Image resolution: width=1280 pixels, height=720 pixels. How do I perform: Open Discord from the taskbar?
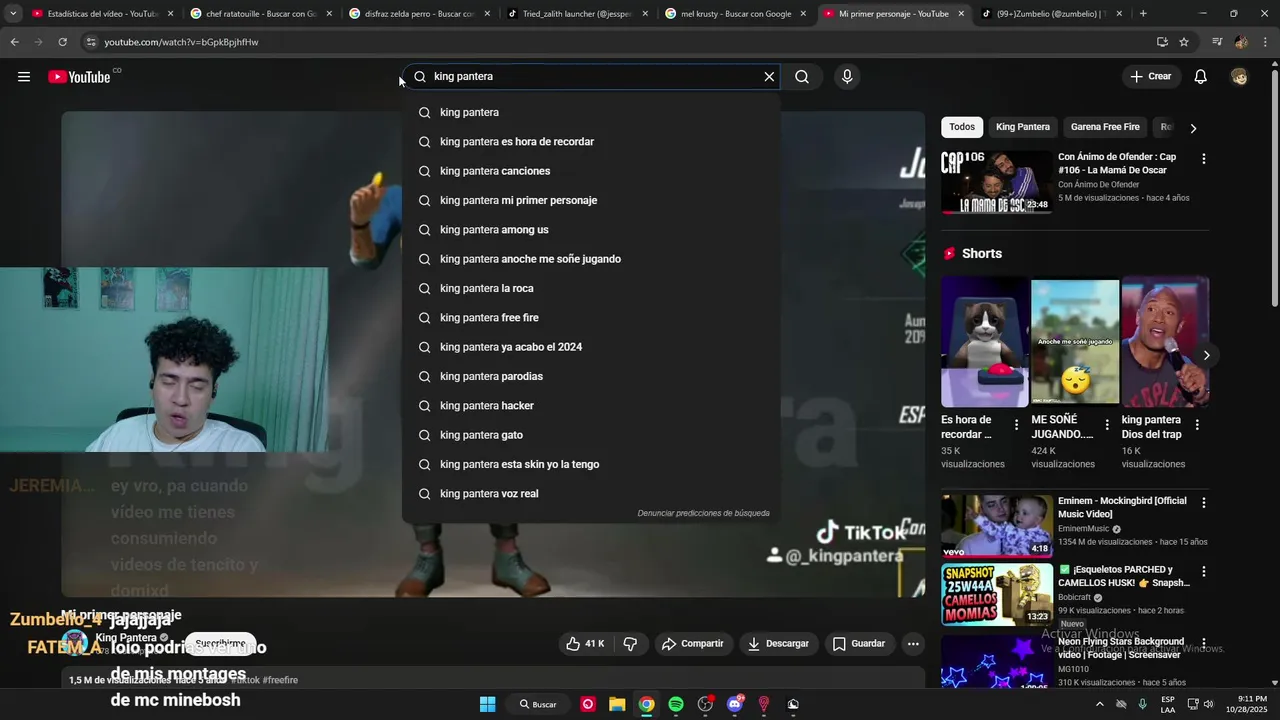pos(735,704)
